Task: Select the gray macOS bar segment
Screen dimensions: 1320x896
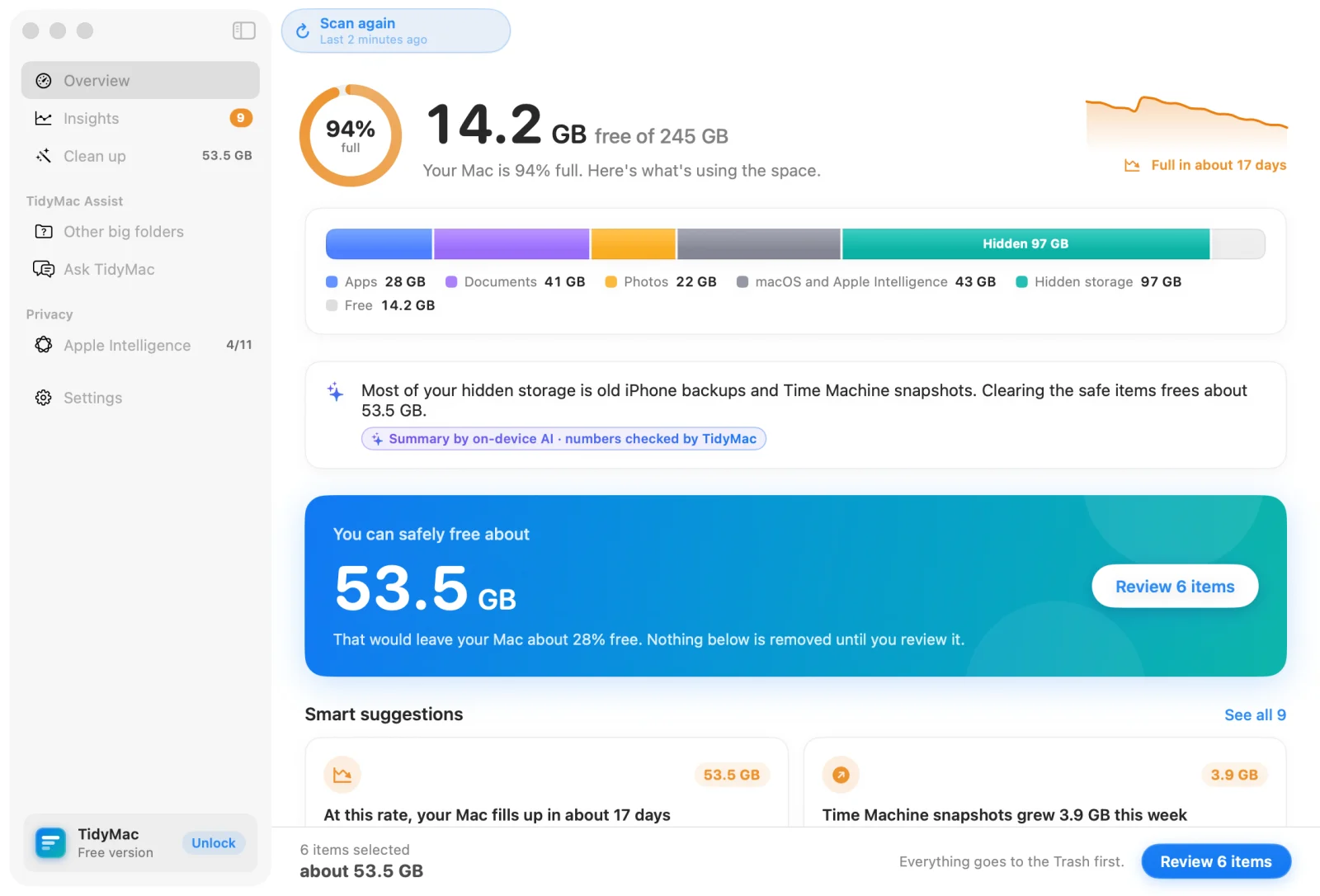Action: point(759,244)
